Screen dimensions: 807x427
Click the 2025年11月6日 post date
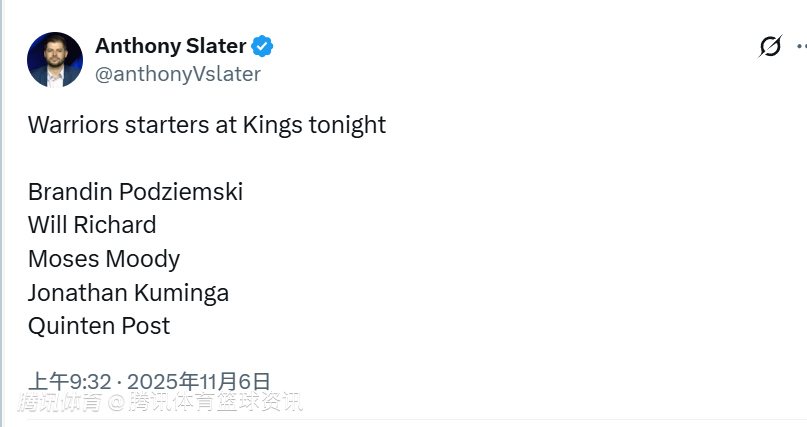[x=199, y=381]
